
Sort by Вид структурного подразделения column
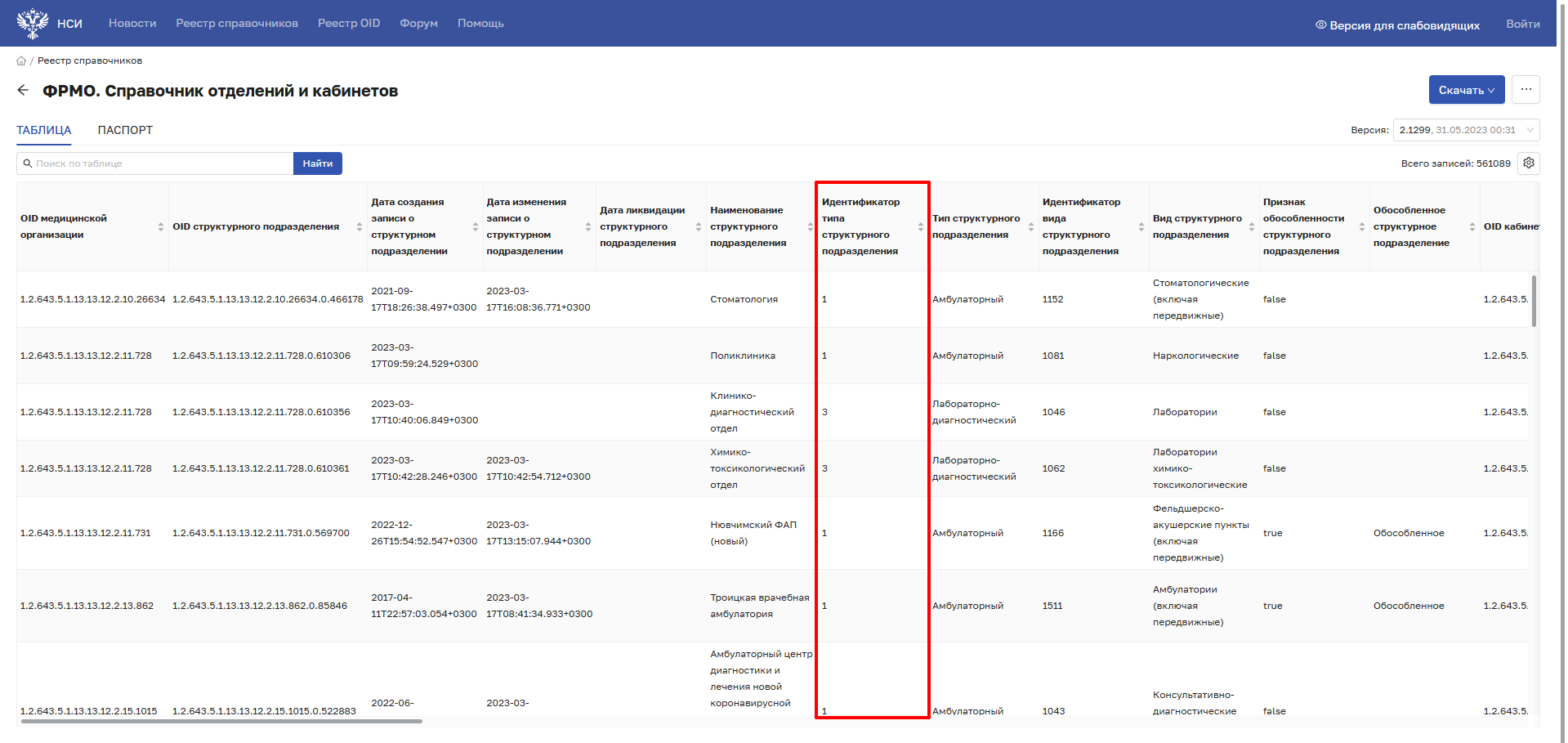[x=1252, y=227]
